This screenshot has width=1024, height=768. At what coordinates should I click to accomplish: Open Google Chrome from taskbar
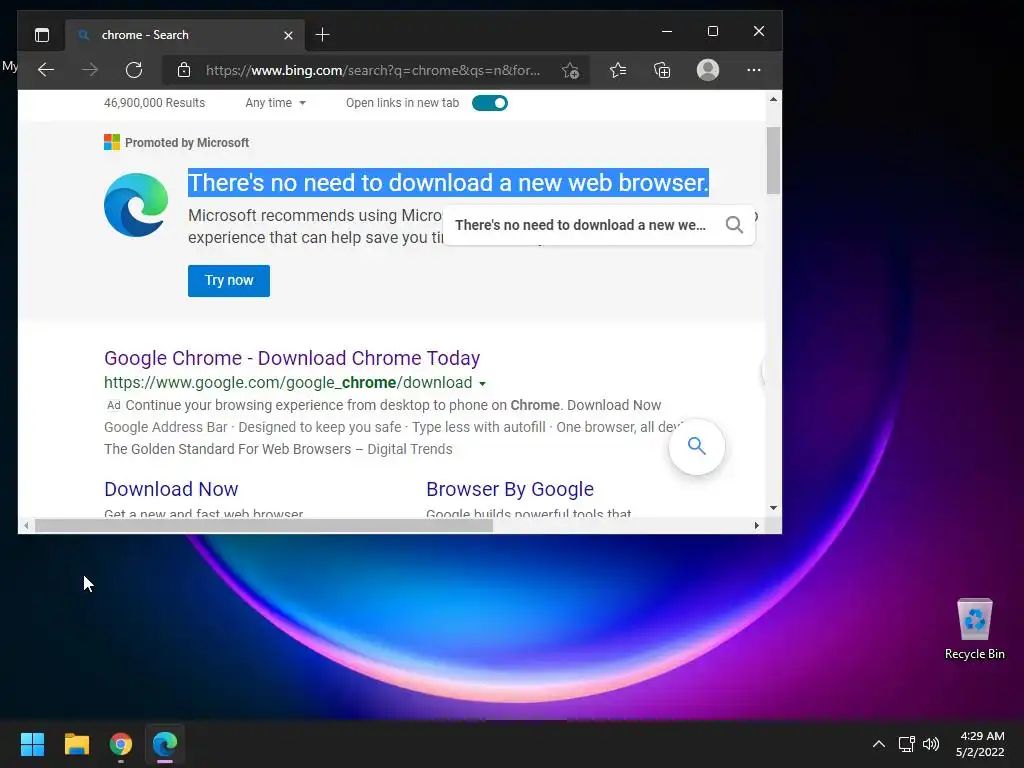coord(121,744)
